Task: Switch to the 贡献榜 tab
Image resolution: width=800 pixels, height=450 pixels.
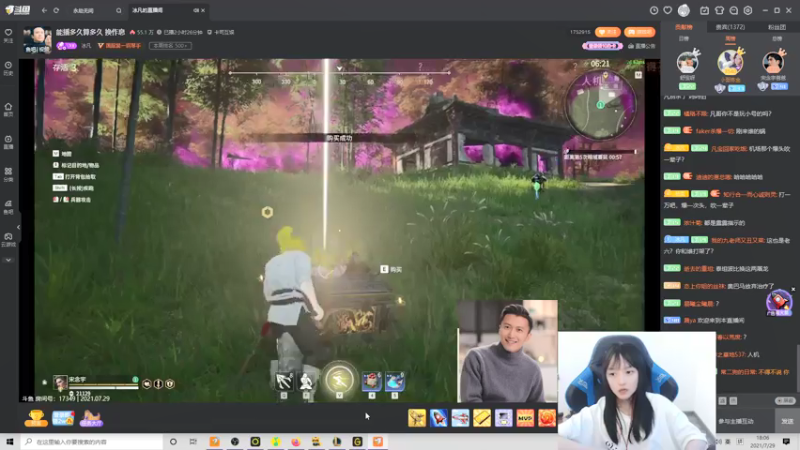Action: click(684, 27)
